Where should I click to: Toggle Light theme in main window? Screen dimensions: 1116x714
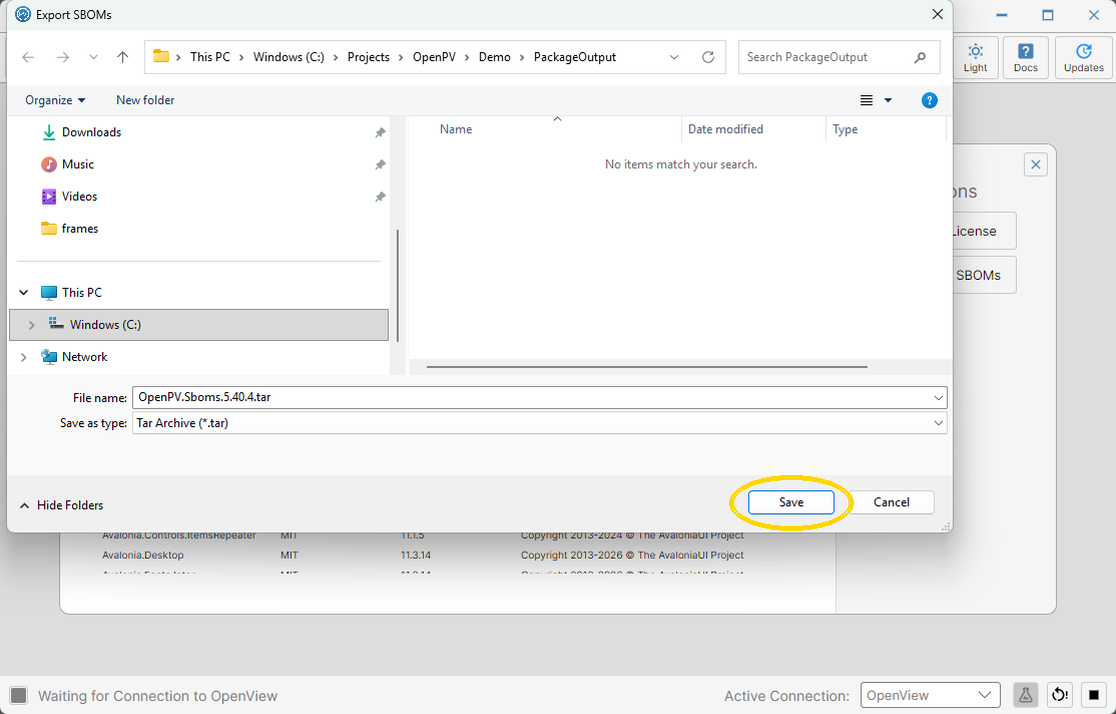point(975,58)
